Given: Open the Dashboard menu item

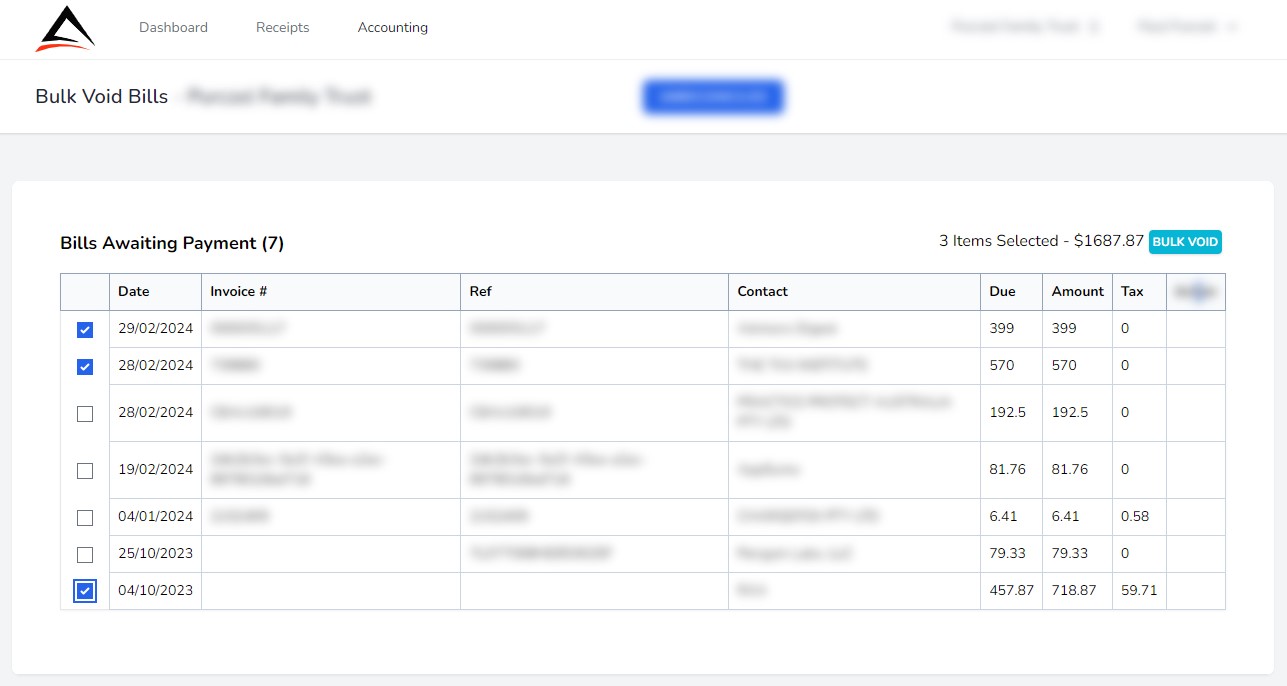Looking at the screenshot, I should [173, 28].
